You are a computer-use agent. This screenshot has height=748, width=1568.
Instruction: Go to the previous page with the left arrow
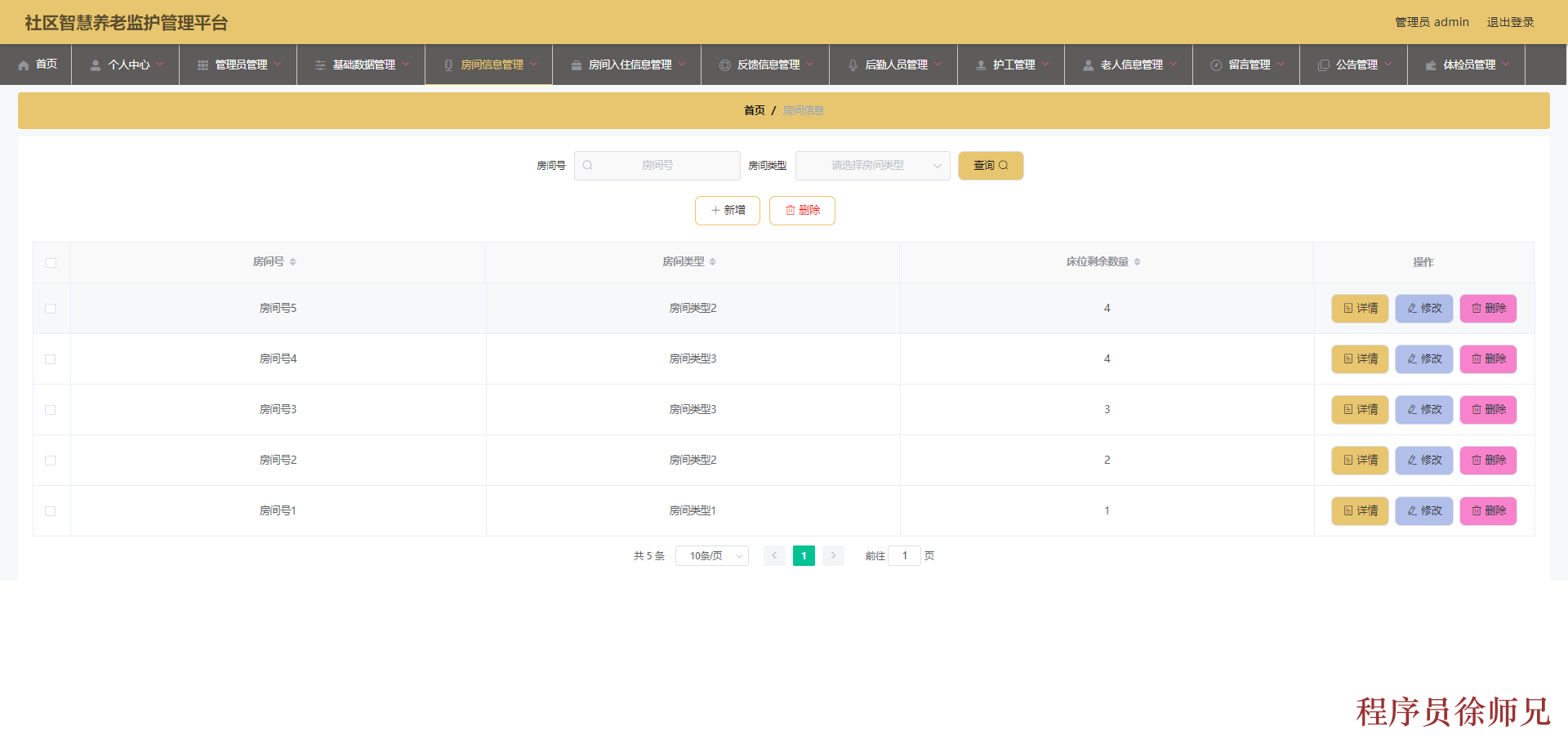(x=774, y=556)
